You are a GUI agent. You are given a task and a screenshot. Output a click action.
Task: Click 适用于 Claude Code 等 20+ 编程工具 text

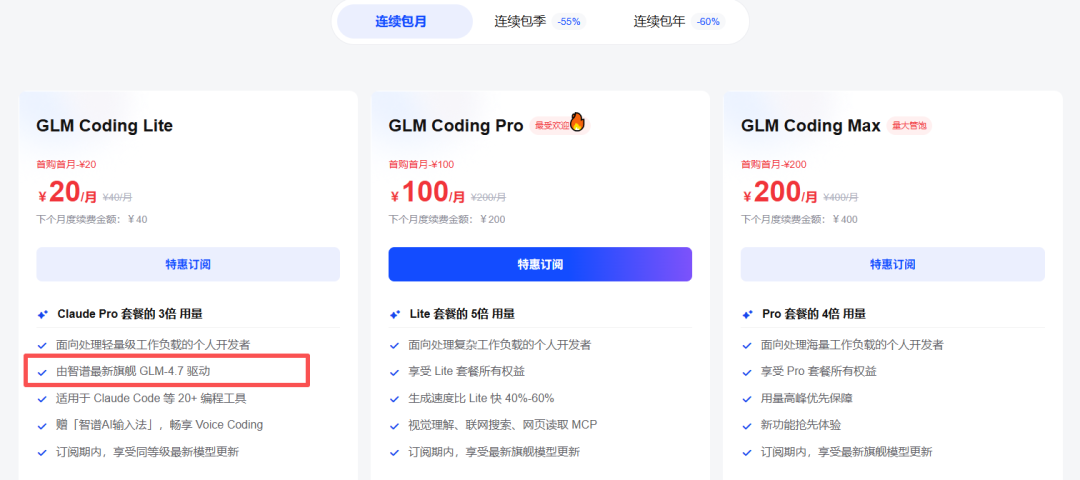(151, 398)
